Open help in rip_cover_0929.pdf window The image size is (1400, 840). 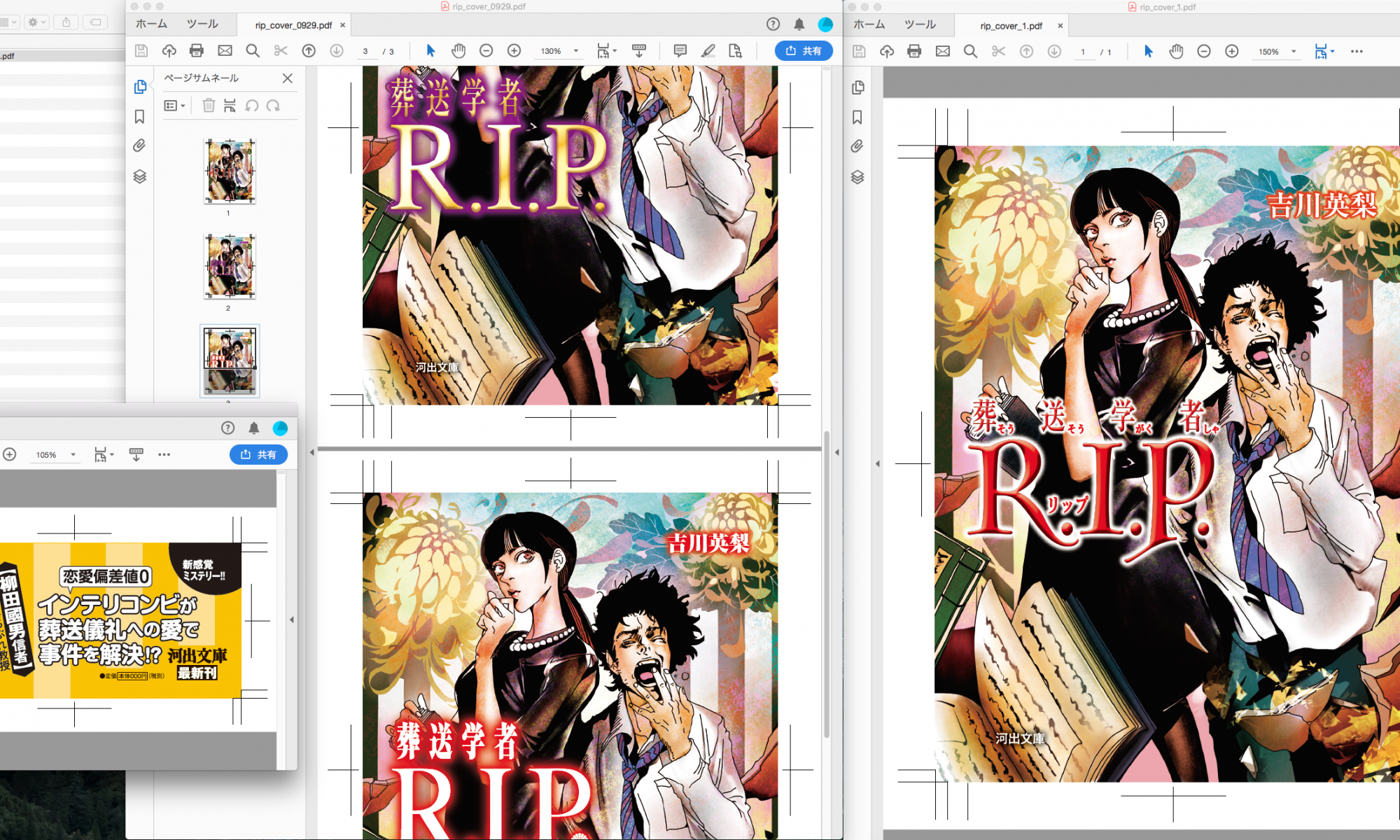click(773, 24)
